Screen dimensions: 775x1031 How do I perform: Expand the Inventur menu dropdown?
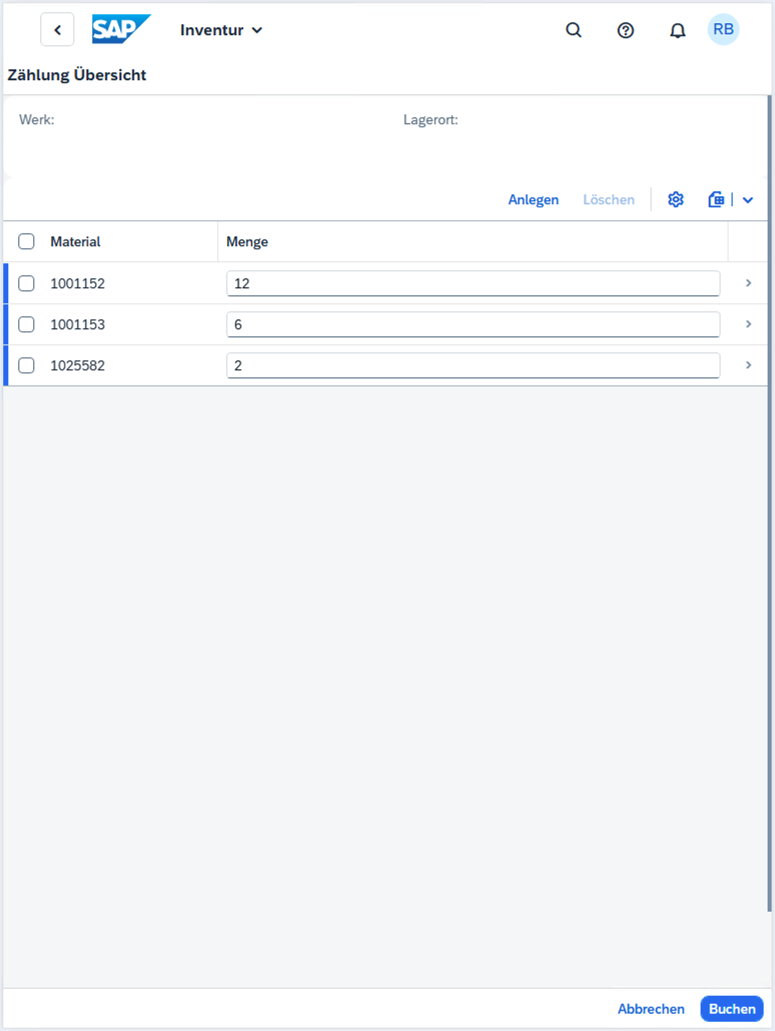point(221,30)
